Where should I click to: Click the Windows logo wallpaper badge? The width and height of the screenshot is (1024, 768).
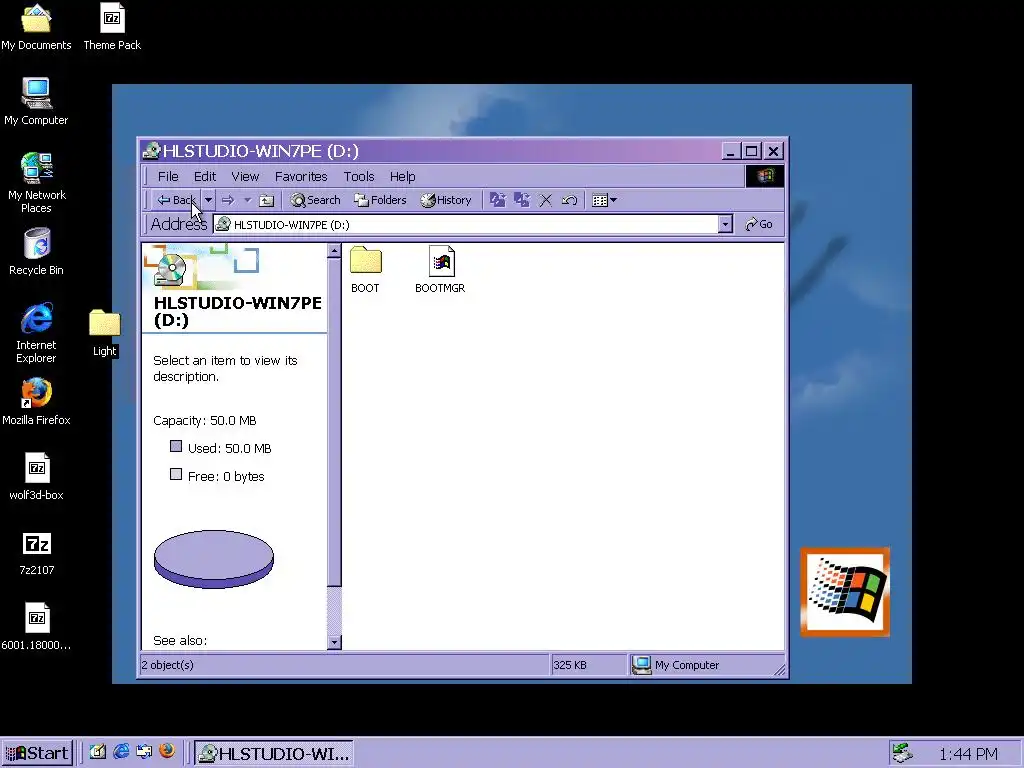pos(845,592)
